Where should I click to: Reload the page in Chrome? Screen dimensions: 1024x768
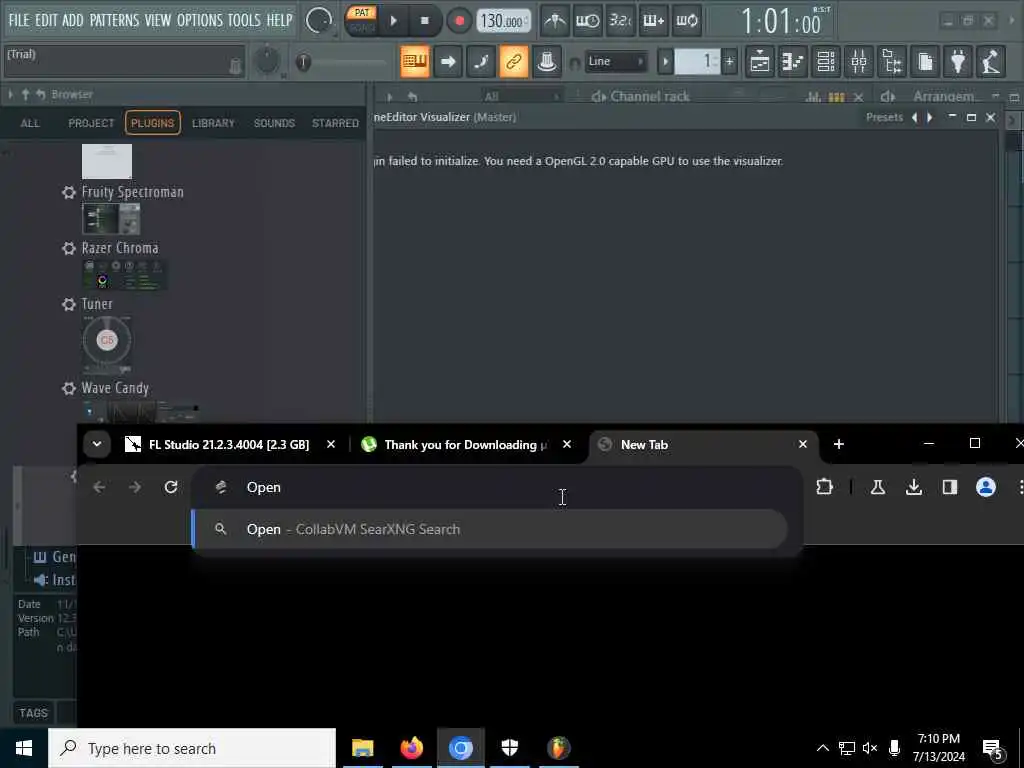(170, 487)
